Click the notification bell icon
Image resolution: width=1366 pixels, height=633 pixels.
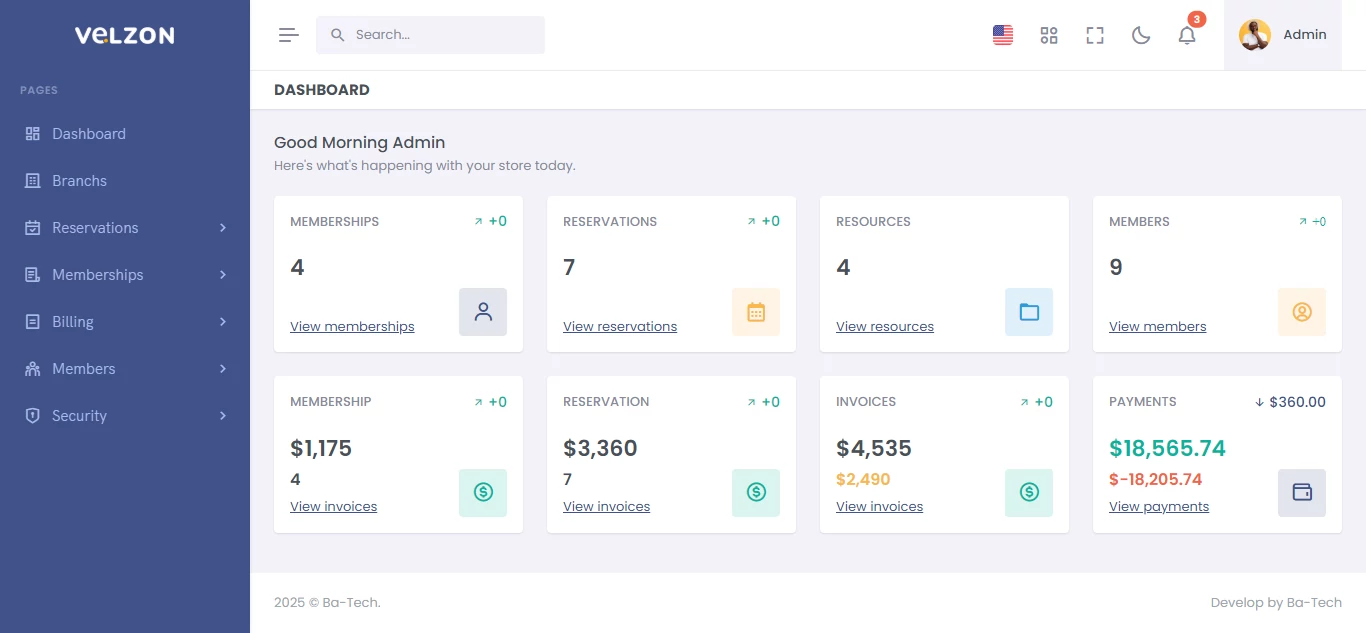tap(1187, 35)
